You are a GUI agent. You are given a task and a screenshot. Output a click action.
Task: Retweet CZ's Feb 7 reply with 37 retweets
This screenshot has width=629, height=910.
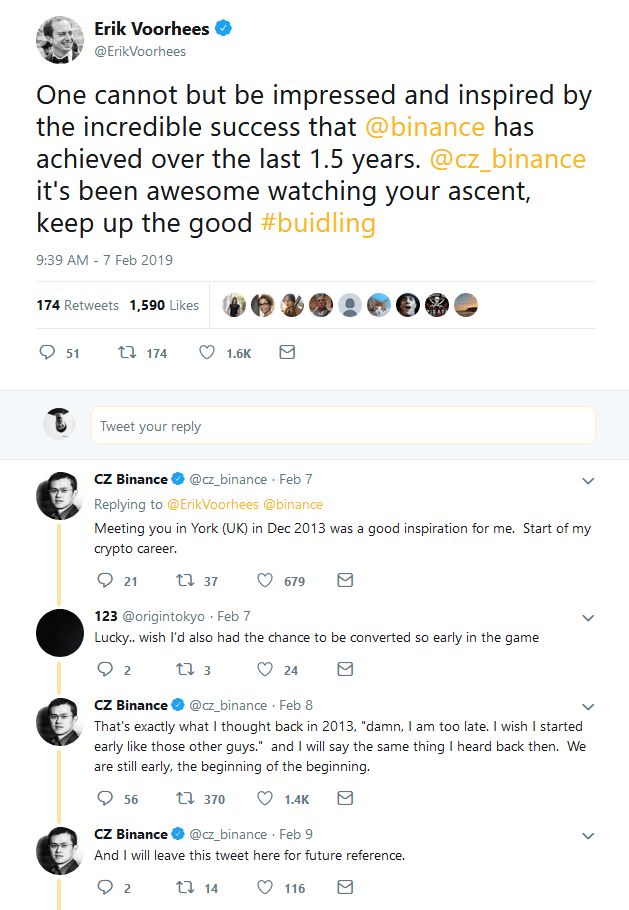click(184, 580)
